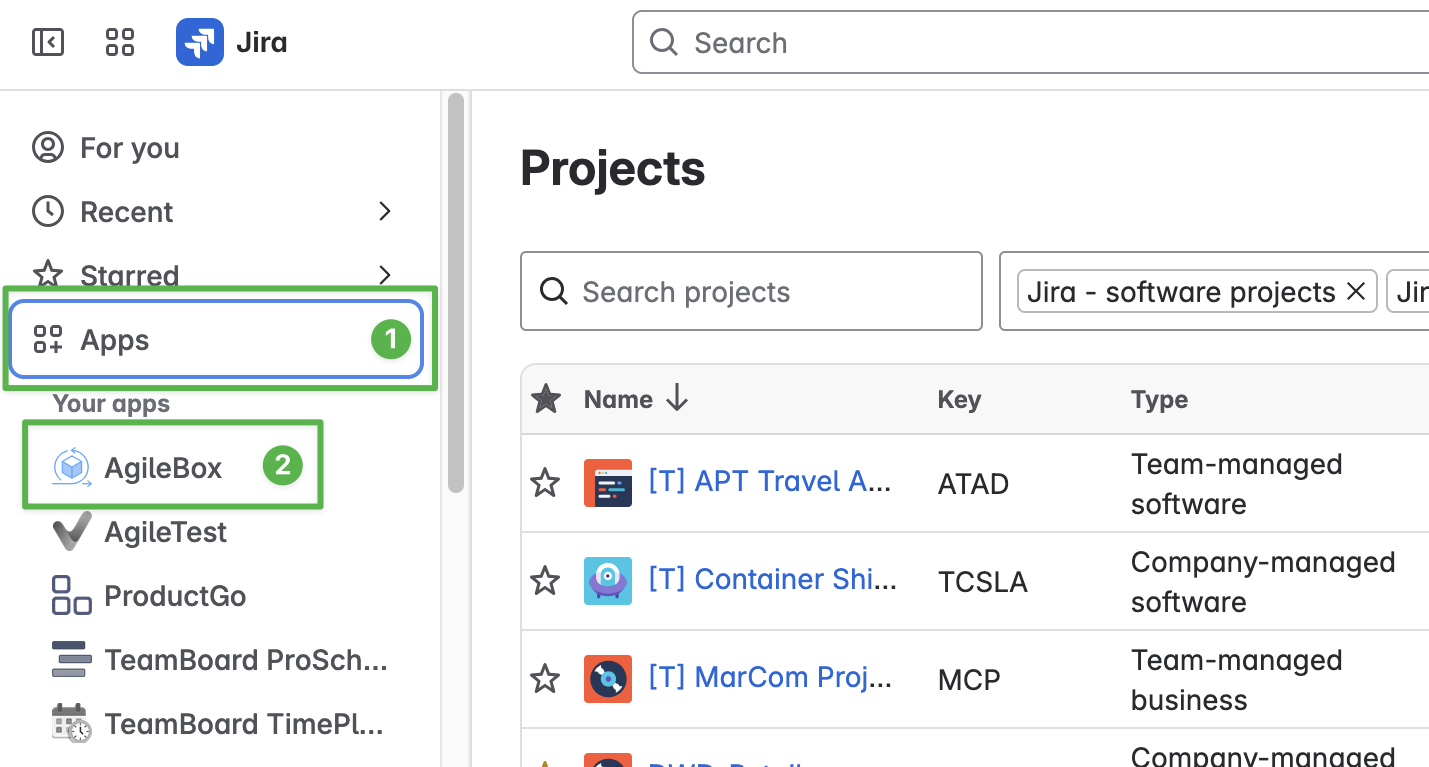Remove the Jira software projects filter

click(1356, 291)
